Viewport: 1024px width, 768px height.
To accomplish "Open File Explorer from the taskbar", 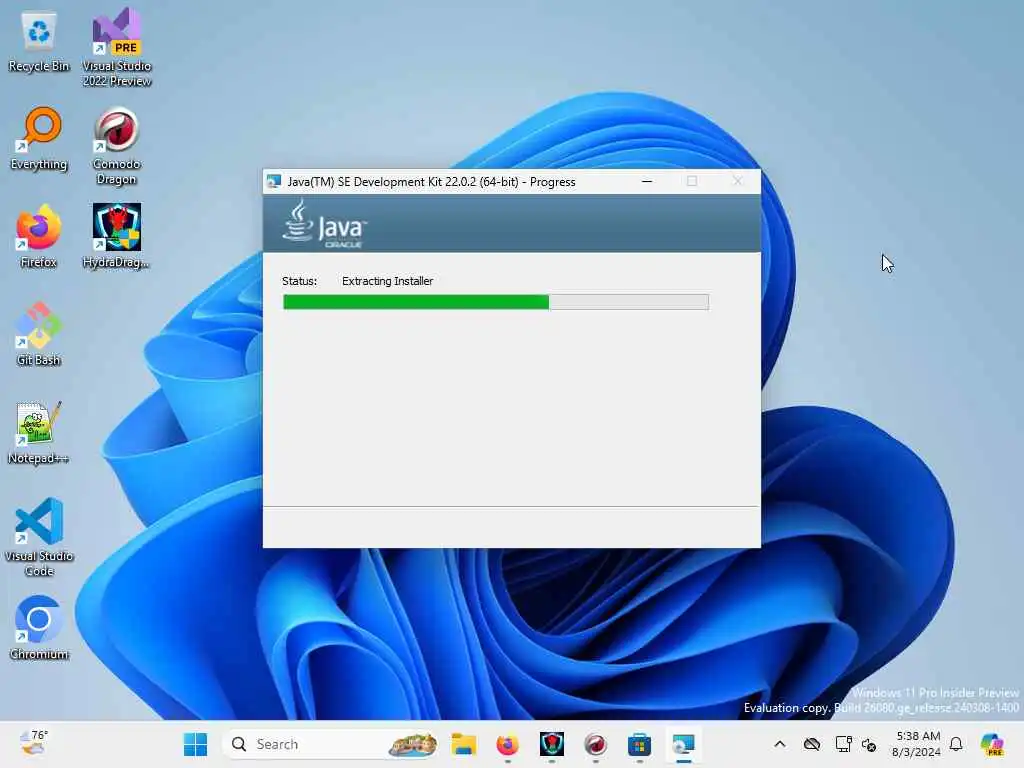I will point(464,744).
